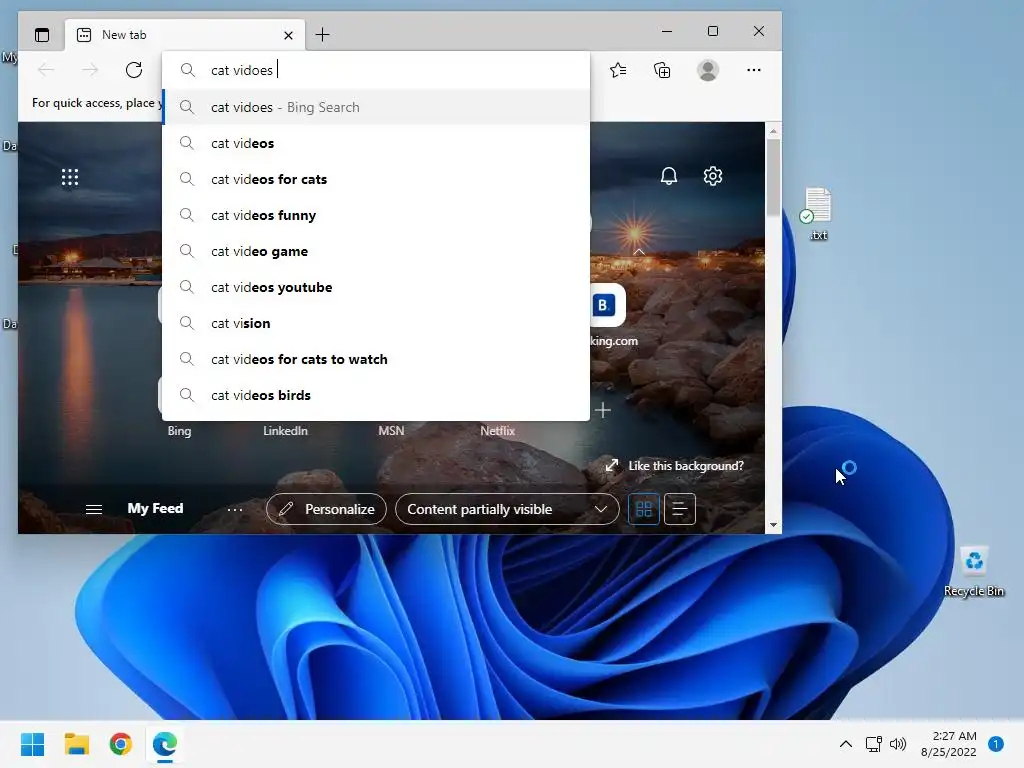This screenshot has width=1024, height=768.
Task: Select the Recycle Bin desktop icon
Action: click(974, 571)
